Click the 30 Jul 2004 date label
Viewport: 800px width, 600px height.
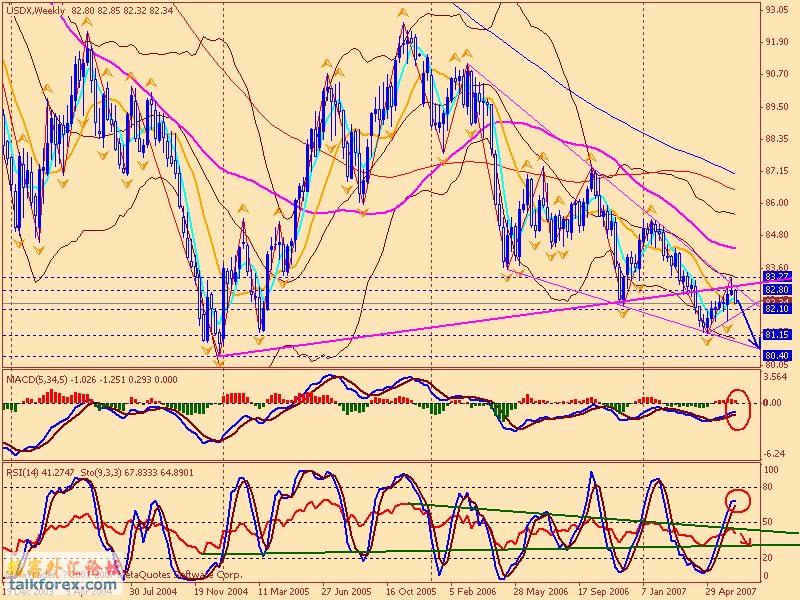click(153, 591)
